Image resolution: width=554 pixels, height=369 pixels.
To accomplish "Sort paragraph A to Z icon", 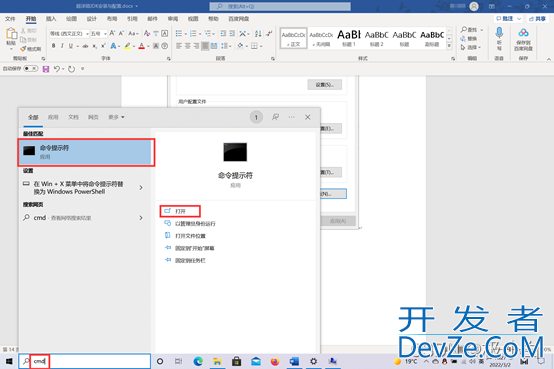I will 258,33.
